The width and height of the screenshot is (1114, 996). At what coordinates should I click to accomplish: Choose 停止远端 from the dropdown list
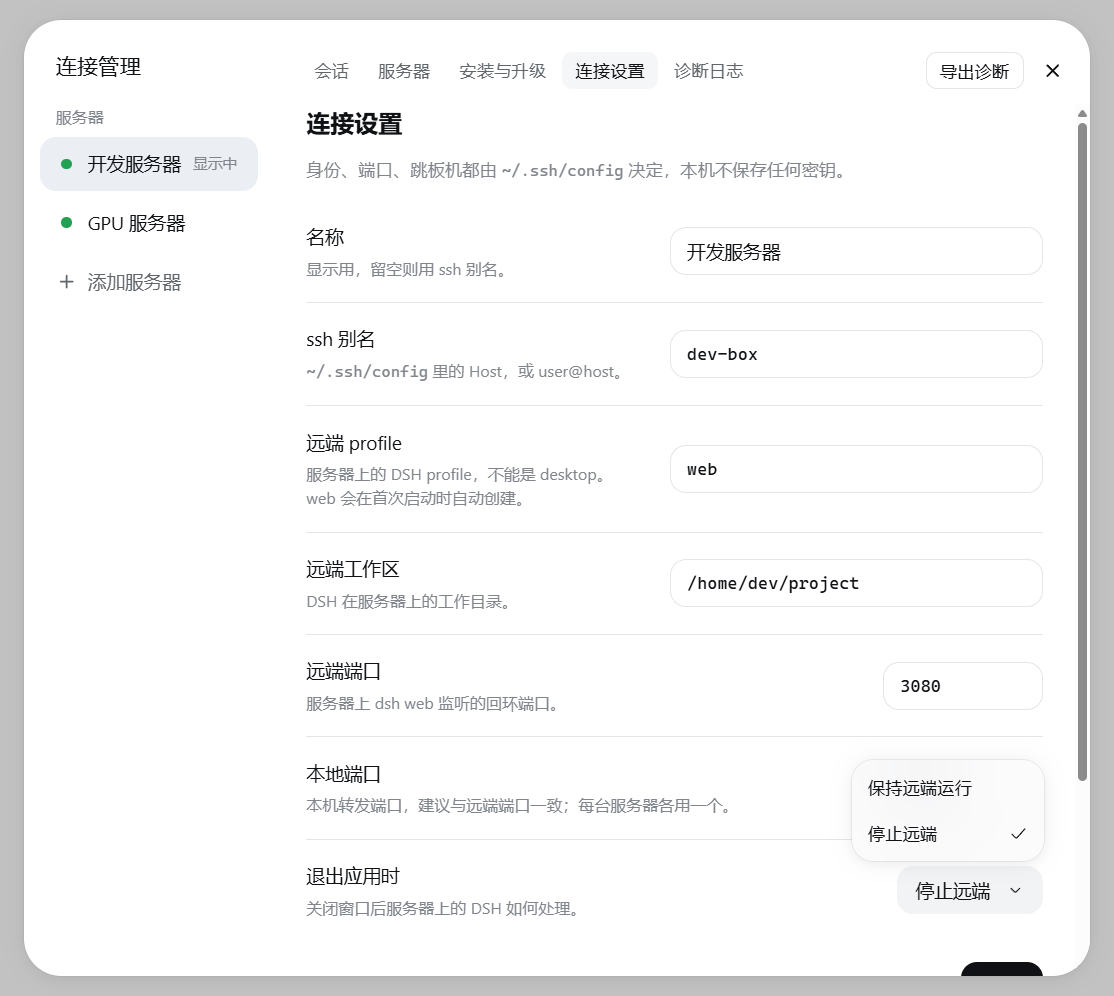(x=948, y=833)
